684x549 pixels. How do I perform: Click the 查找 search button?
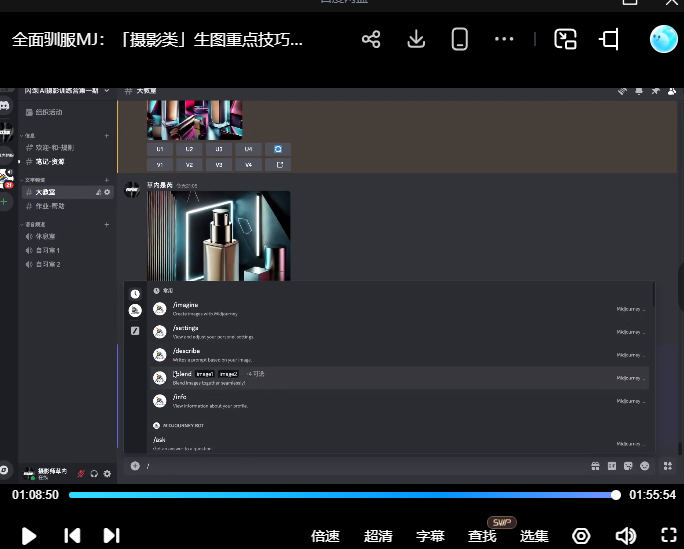click(482, 536)
